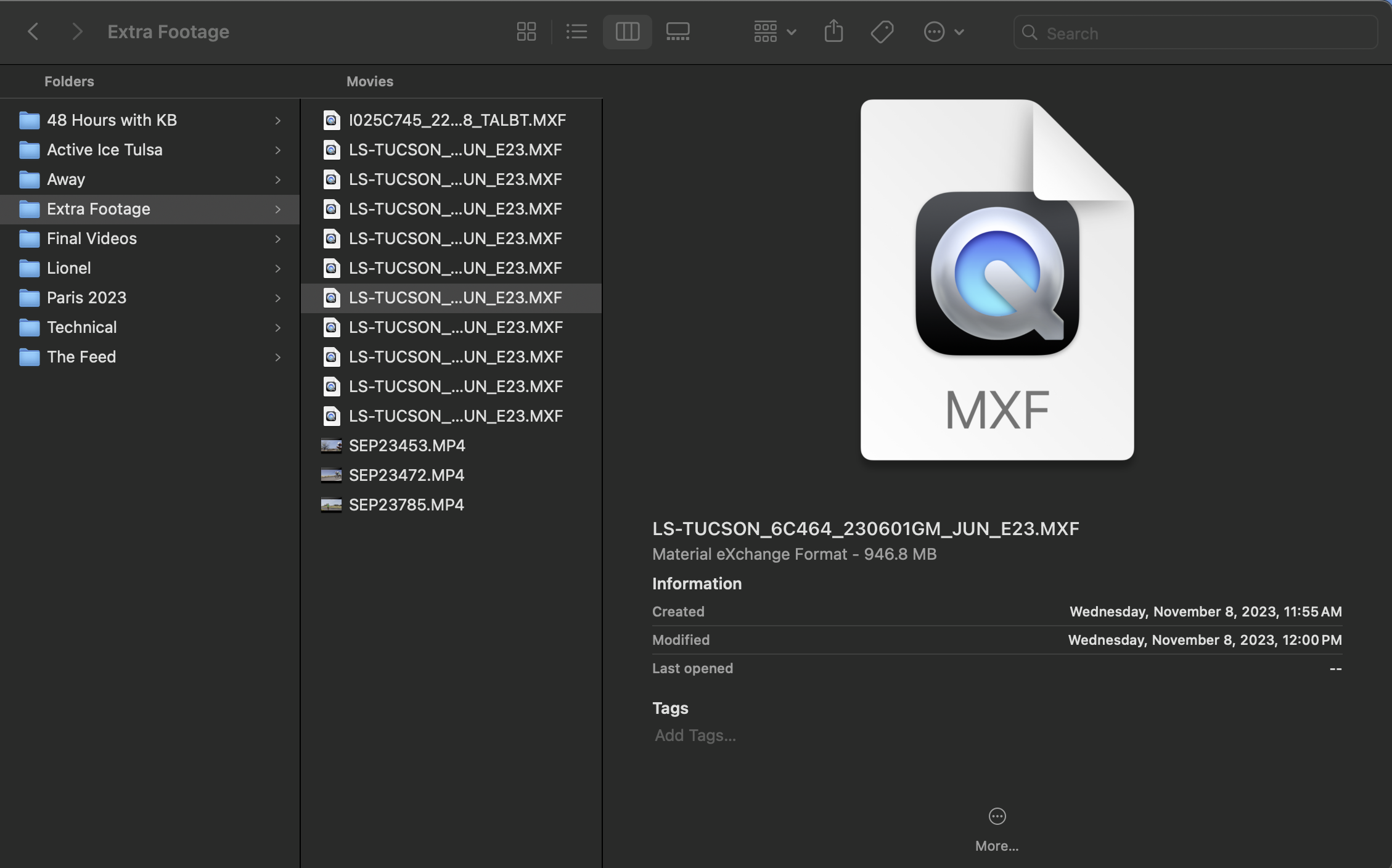
Task: Toggle selection of SEP23453.MP4
Action: (x=407, y=445)
